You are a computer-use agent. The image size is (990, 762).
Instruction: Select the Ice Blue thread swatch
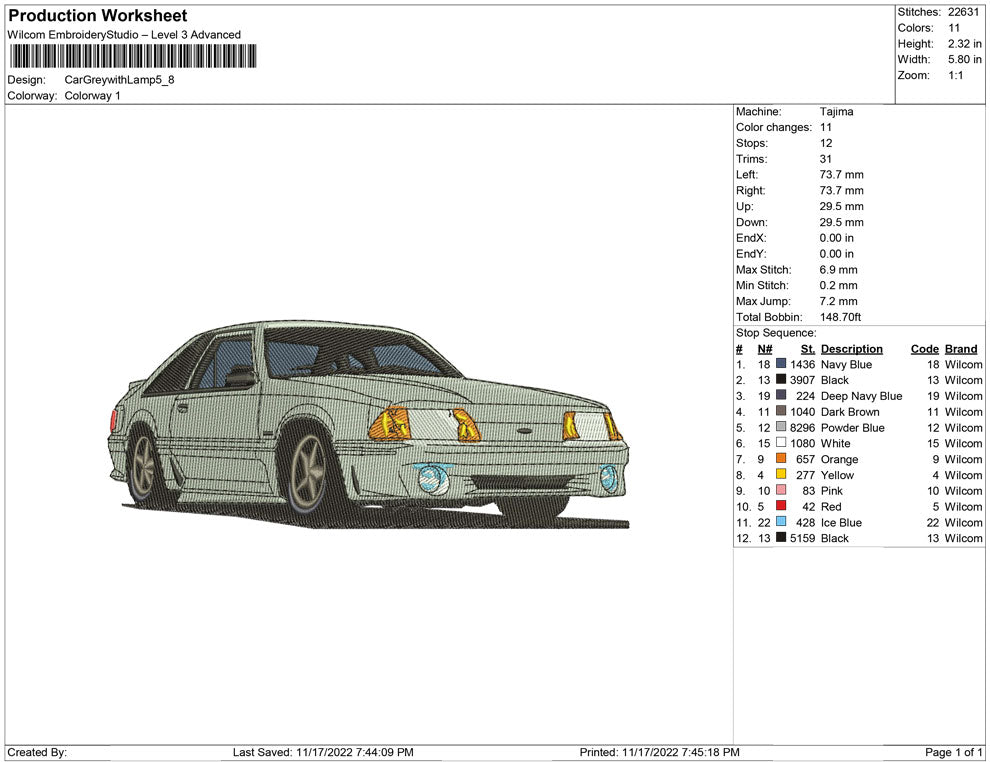click(781, 522)
